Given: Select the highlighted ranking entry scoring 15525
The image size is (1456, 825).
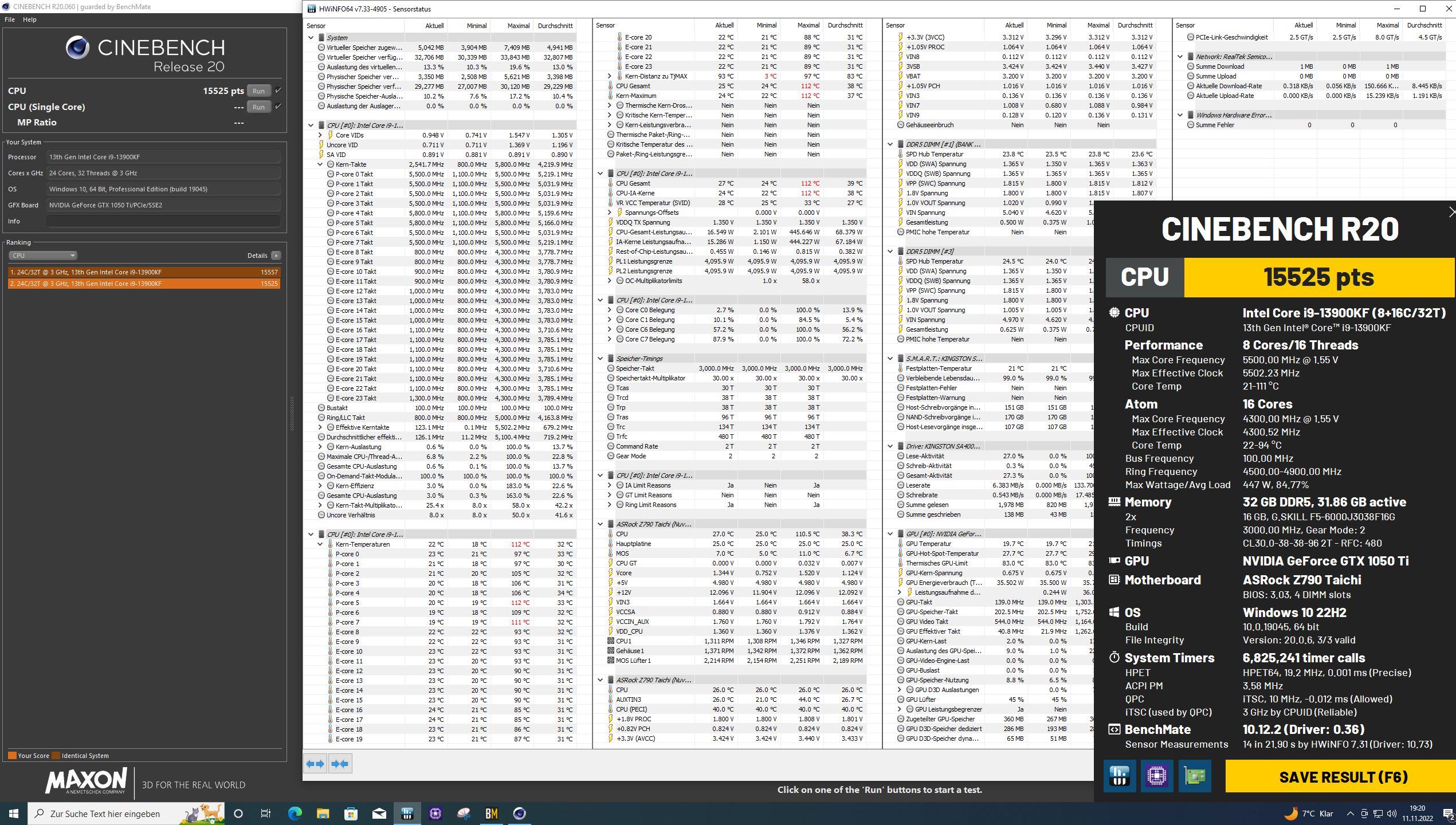Looking at the screenshot, I should [x=144, y=284].
